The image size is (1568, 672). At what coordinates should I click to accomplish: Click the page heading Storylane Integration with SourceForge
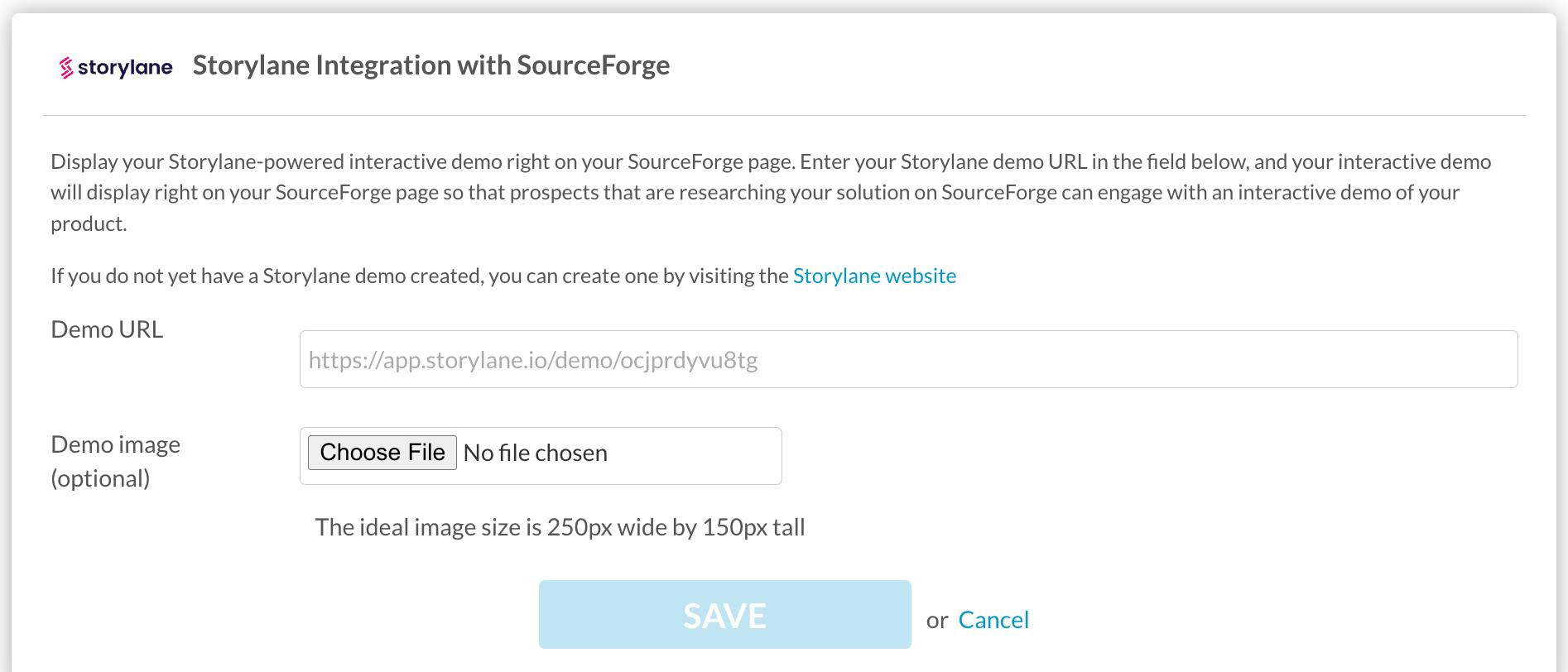(431, 65)
